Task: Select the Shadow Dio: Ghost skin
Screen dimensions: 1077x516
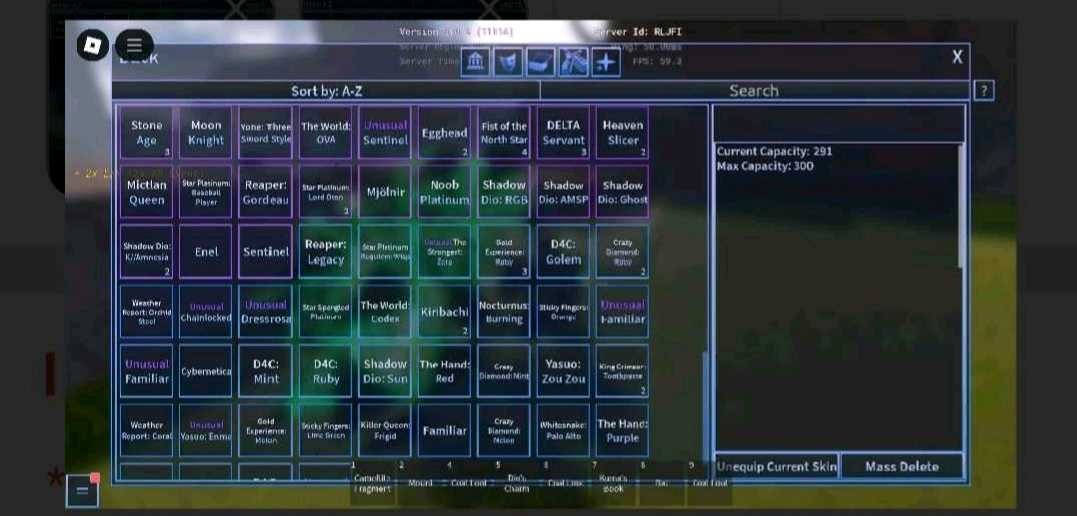Action: pos(622,192)
